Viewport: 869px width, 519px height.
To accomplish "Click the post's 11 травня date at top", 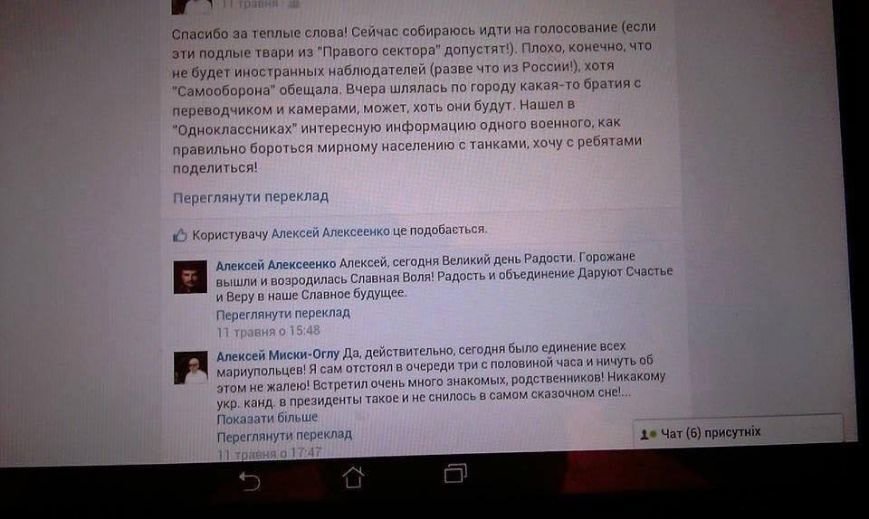I will pyautogui.click(x=249, y=4).
